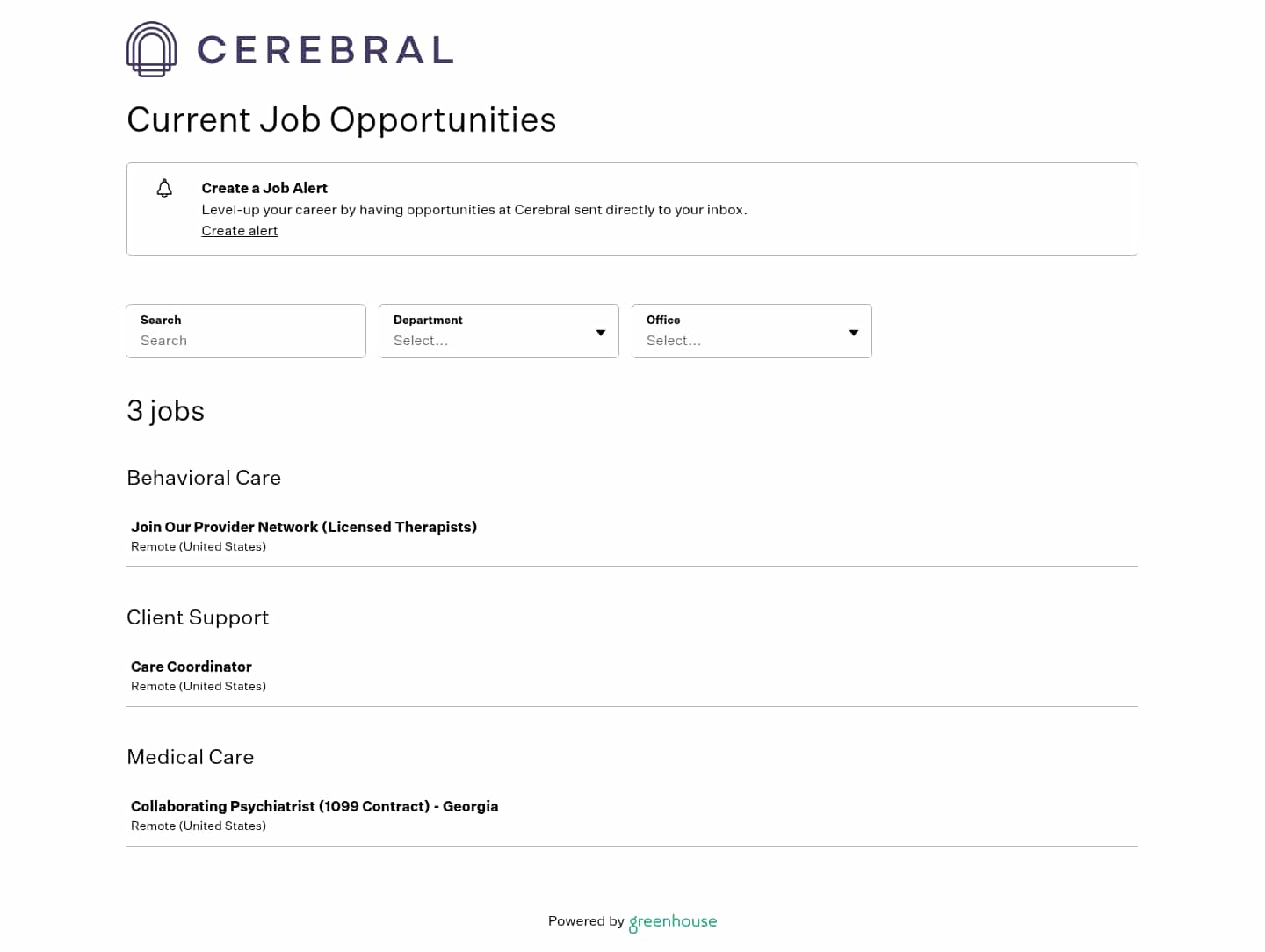Click the greenhouse logo in footer
The image size is (1265, 952).
673,921
